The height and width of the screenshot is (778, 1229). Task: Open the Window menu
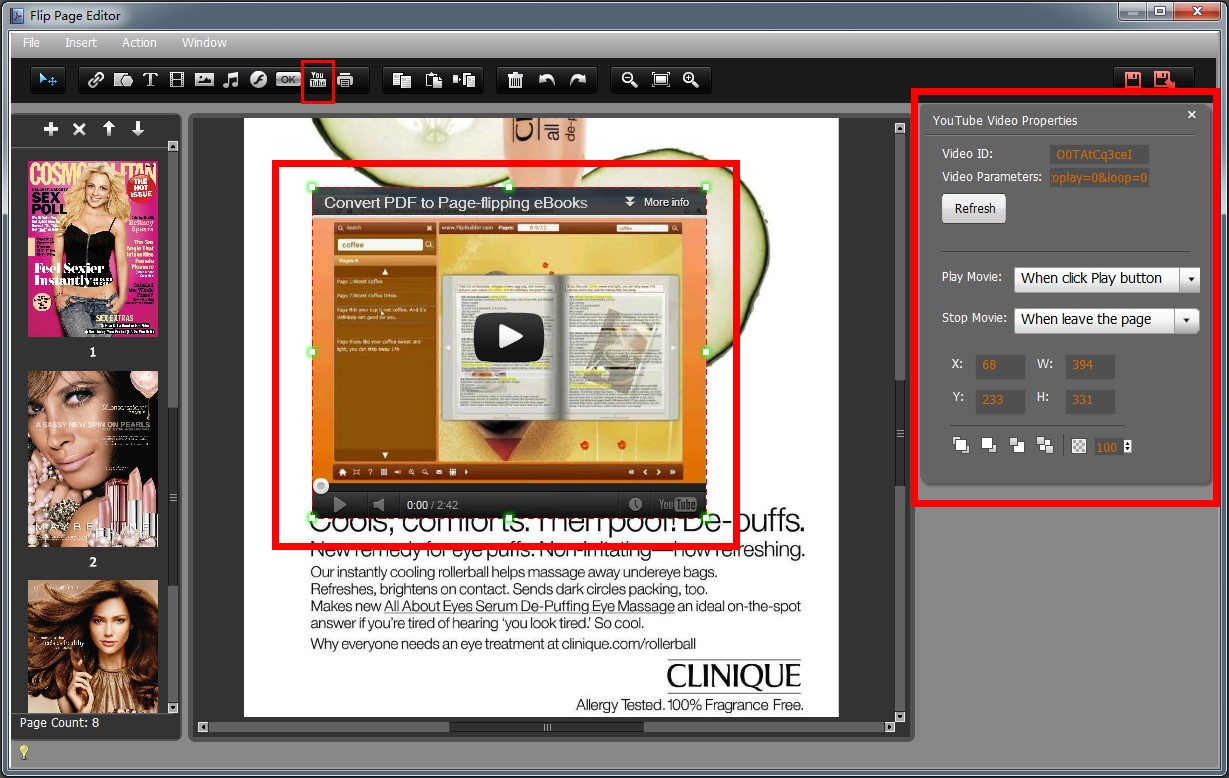[x=204, y=43]
